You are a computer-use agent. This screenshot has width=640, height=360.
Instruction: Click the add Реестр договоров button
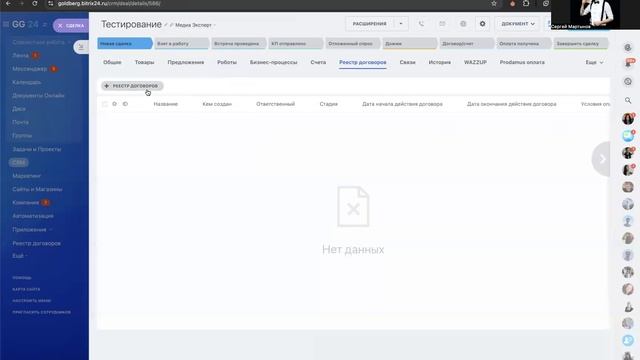click(x=132, y=86)
